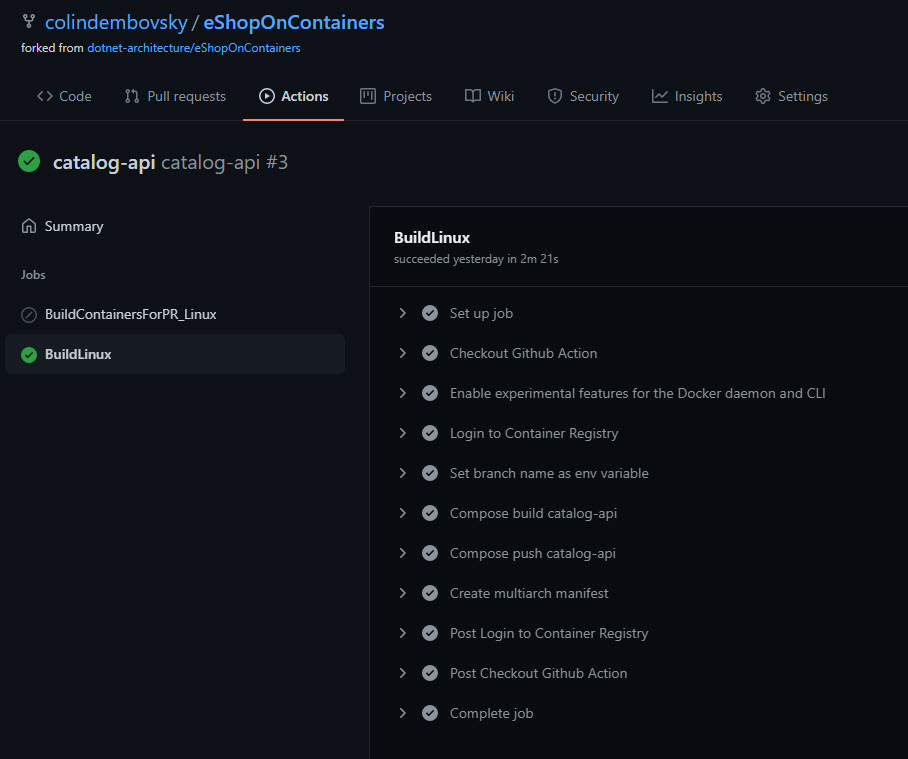
Task: Open the Security tab
Action: (583, 96)
